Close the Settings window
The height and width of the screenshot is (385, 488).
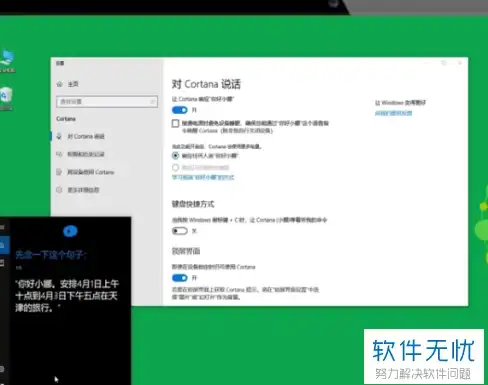click(x=460, y=63)
